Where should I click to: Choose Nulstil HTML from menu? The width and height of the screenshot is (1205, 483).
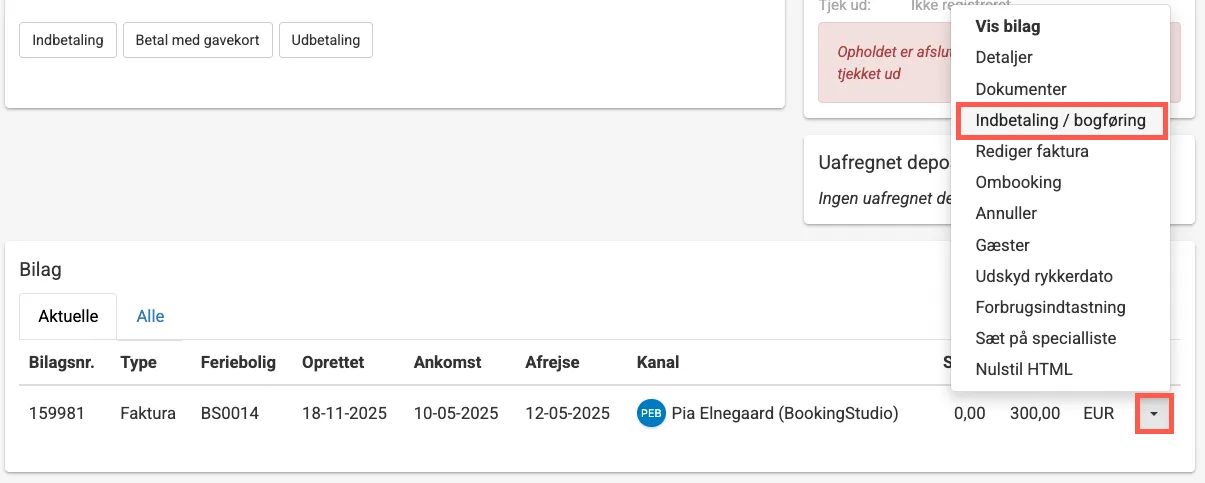point(1024,369)
